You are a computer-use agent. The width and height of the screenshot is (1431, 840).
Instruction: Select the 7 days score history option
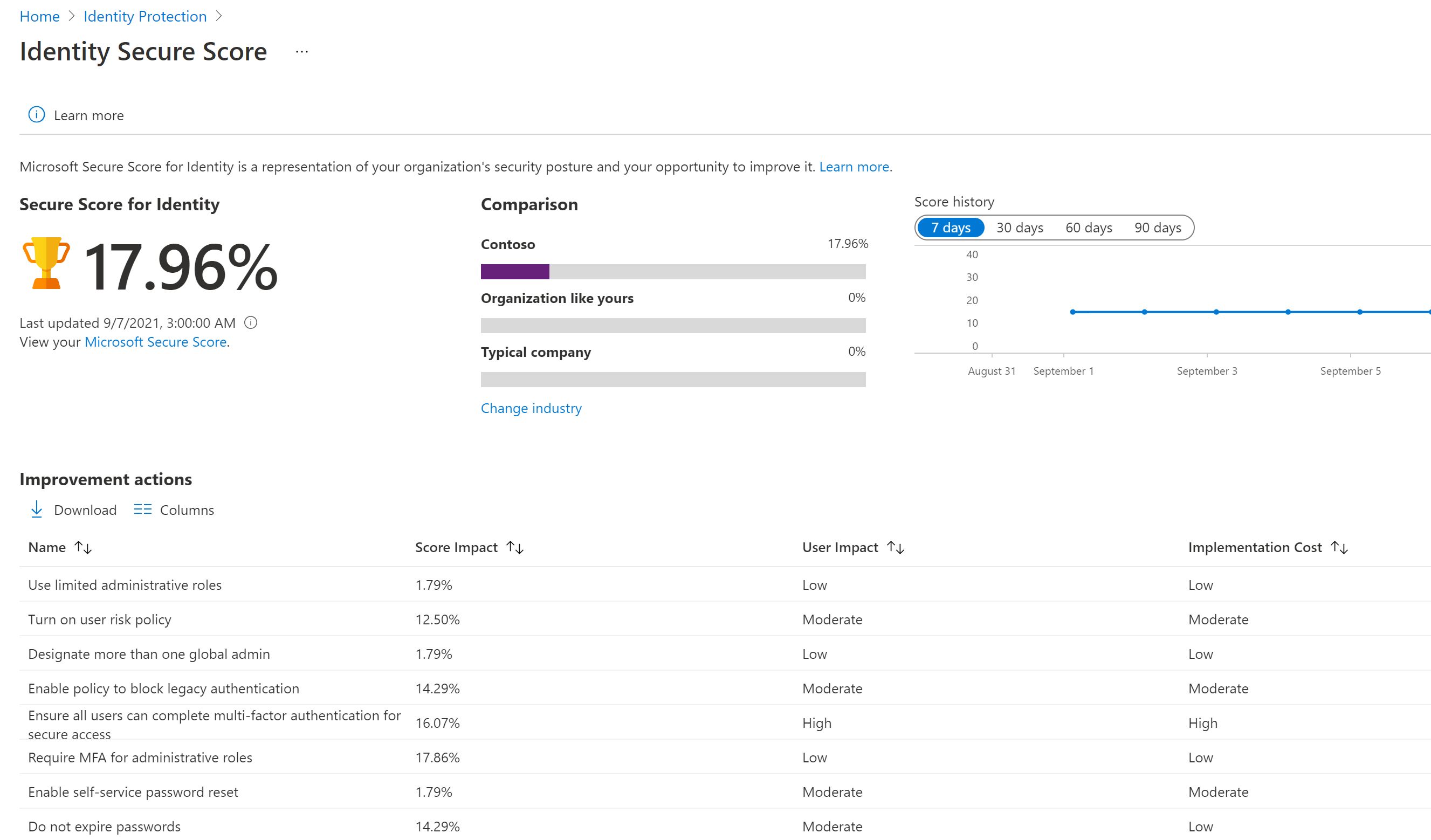[x=950, y=228]
